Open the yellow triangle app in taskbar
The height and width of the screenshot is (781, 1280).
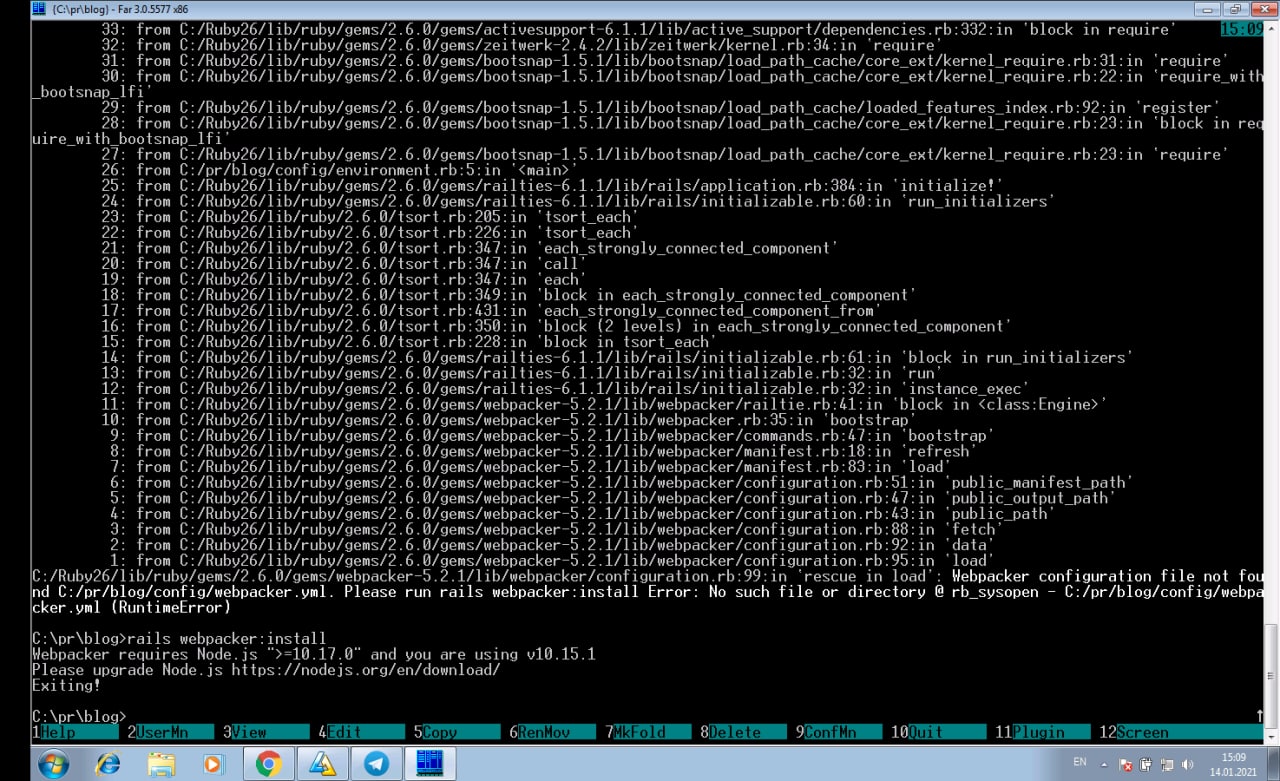322,764
